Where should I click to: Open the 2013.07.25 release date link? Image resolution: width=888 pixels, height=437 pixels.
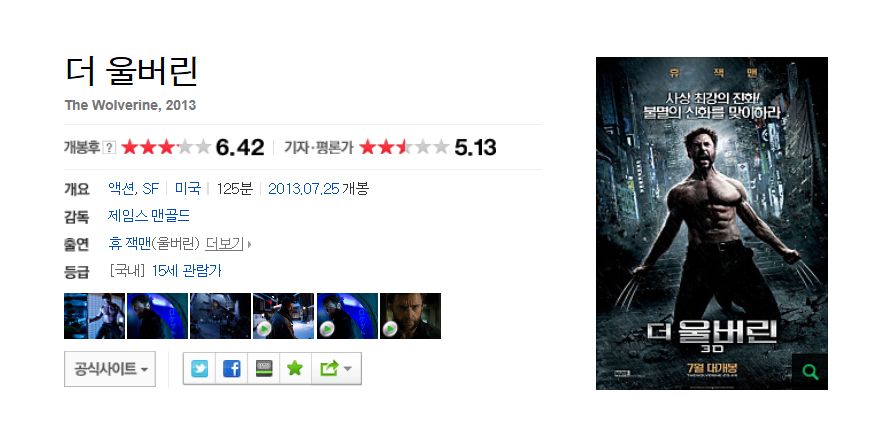(304, 188)
